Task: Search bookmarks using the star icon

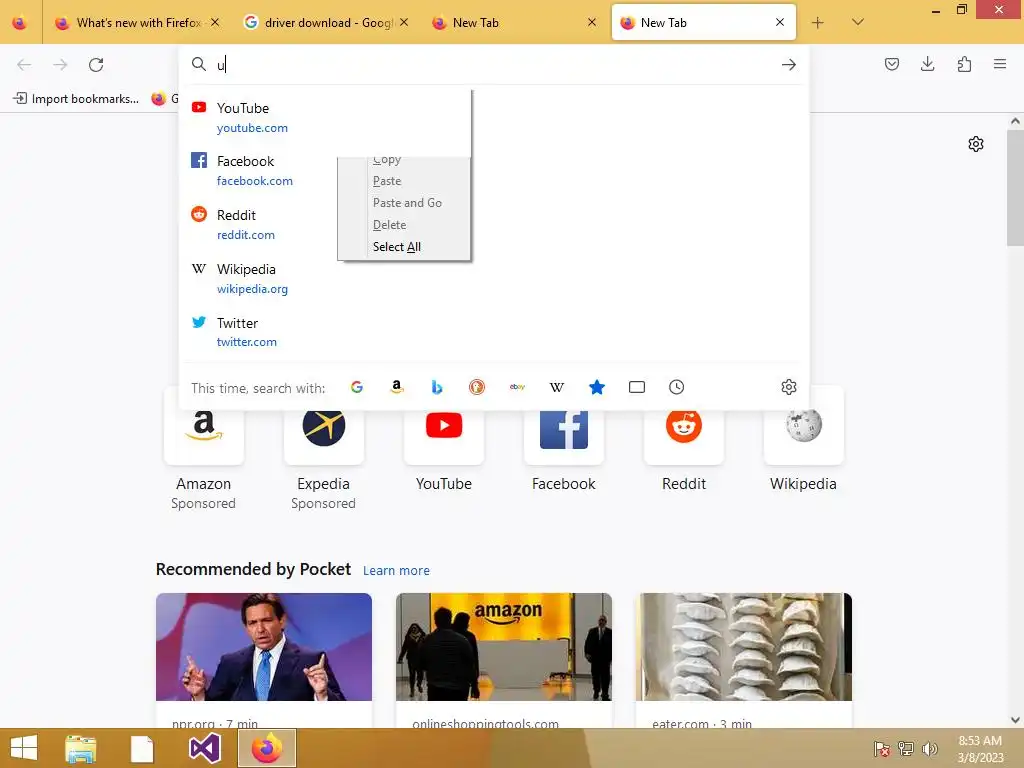Action: point(597,387)
